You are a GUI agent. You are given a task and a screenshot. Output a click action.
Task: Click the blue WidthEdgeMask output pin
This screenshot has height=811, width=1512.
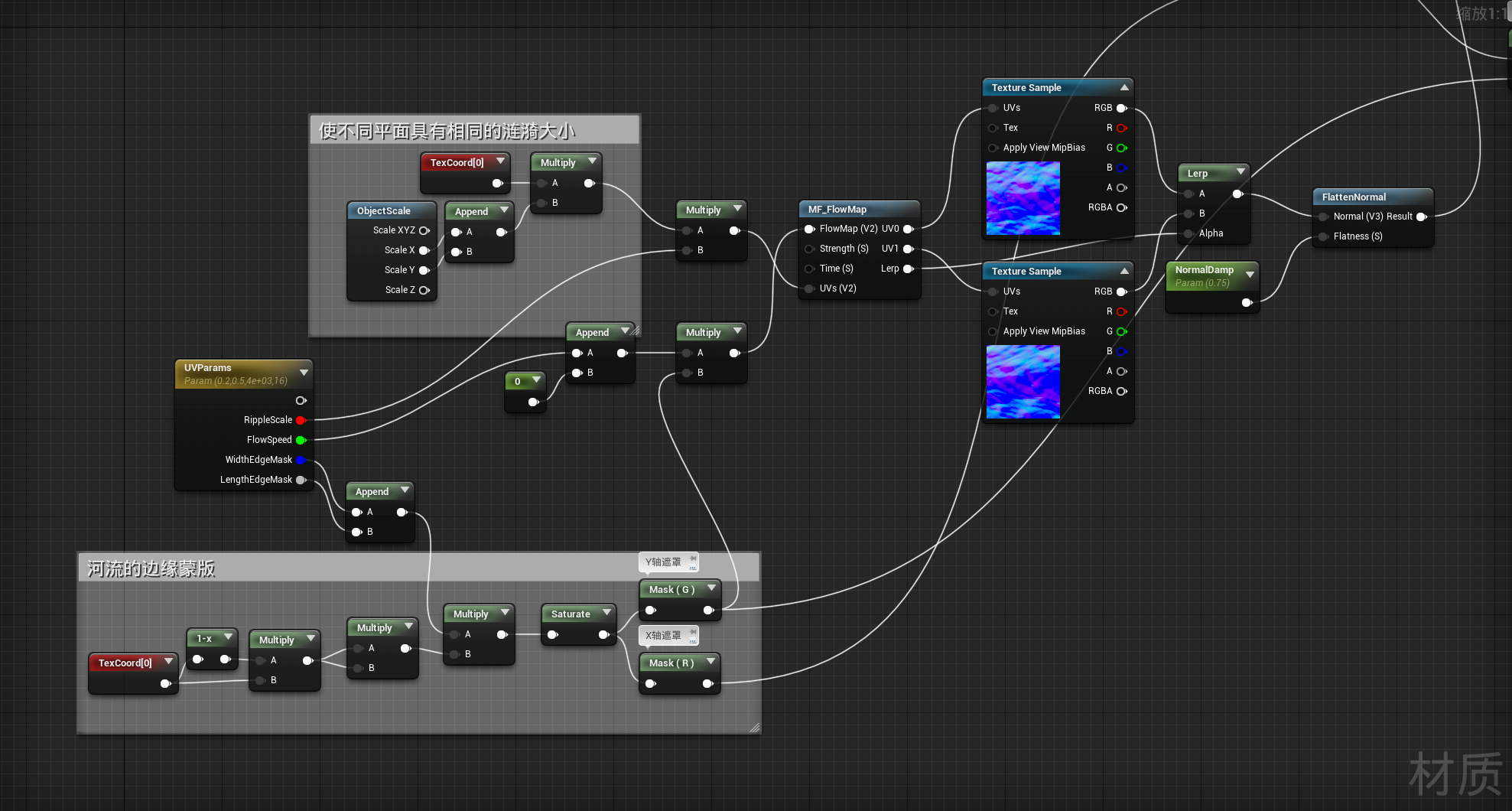(301, 460)
